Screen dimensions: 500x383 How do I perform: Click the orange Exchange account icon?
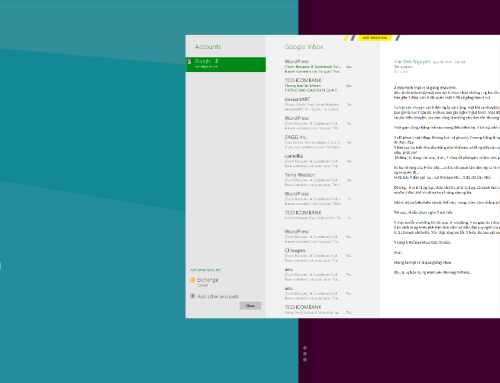pyautogui.click(x=192, y=280)
